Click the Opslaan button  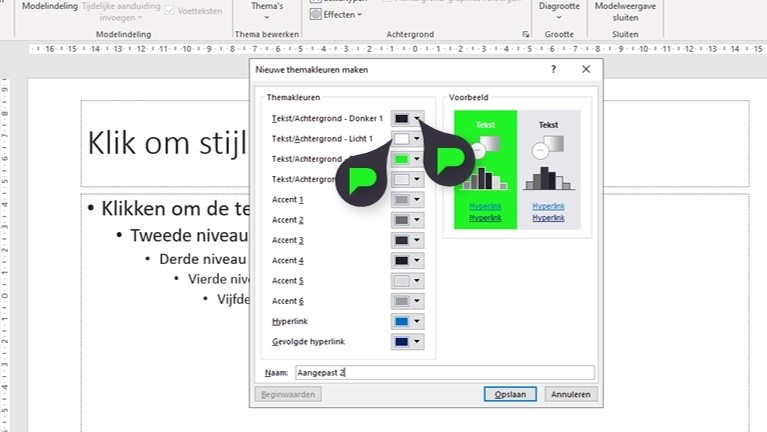(510, 394)
